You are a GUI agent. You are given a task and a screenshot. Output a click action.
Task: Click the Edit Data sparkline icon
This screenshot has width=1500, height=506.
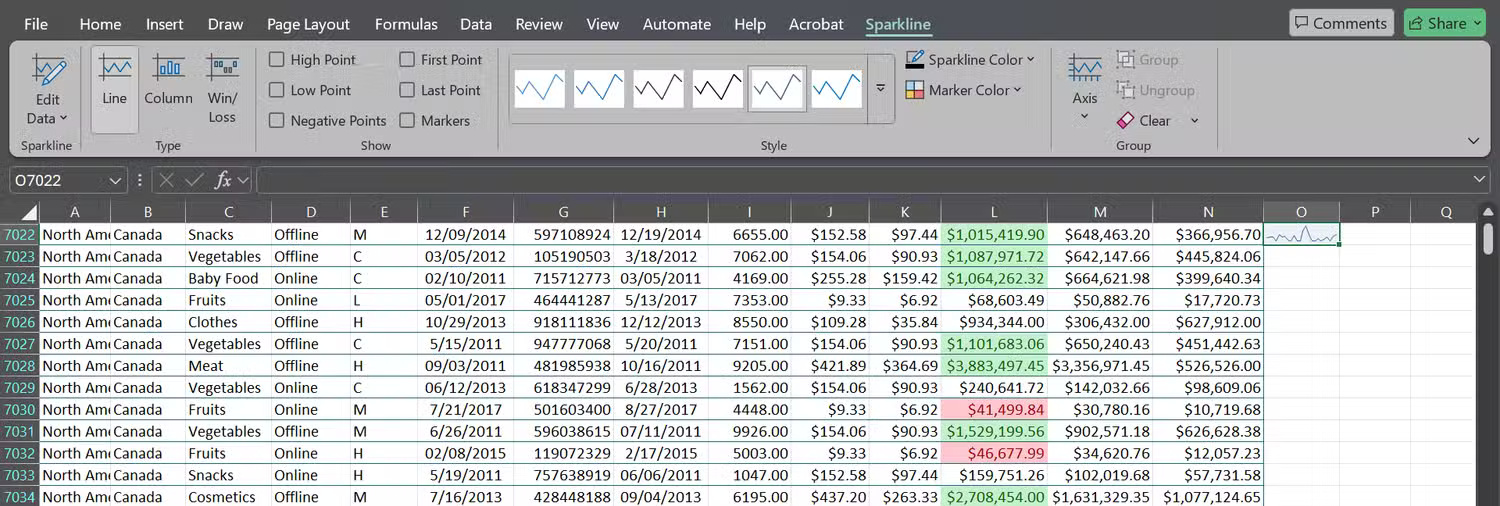[48, 73]
